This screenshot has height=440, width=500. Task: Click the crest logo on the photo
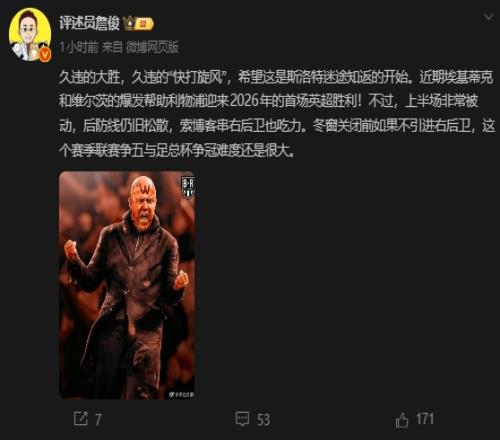pos(188,188)
